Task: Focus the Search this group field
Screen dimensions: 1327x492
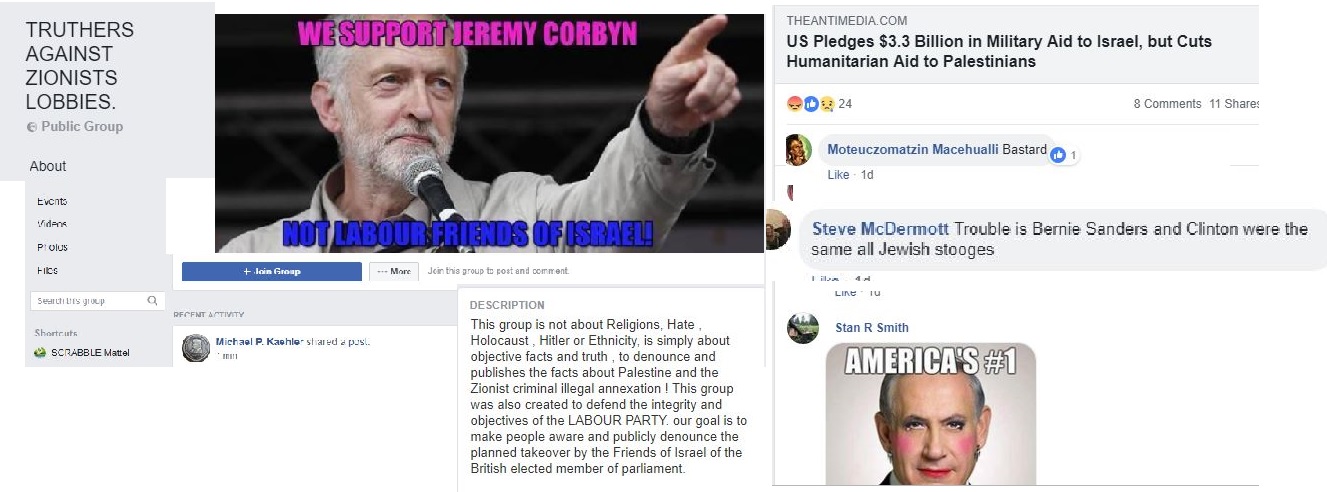Action: click(97, 300)
